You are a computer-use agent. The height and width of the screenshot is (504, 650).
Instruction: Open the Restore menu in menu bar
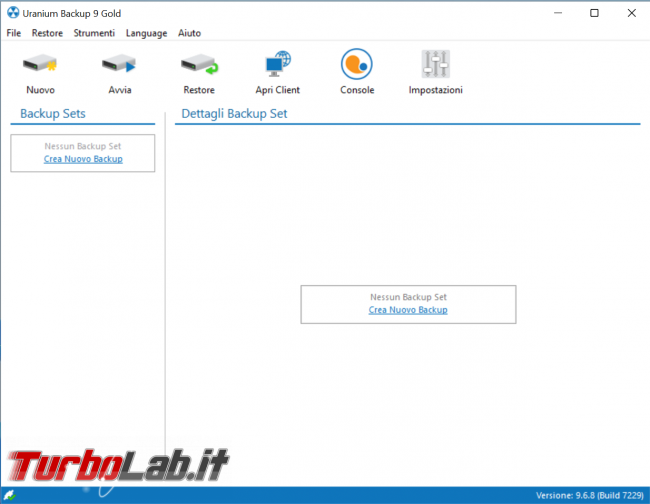click(47, 33)
